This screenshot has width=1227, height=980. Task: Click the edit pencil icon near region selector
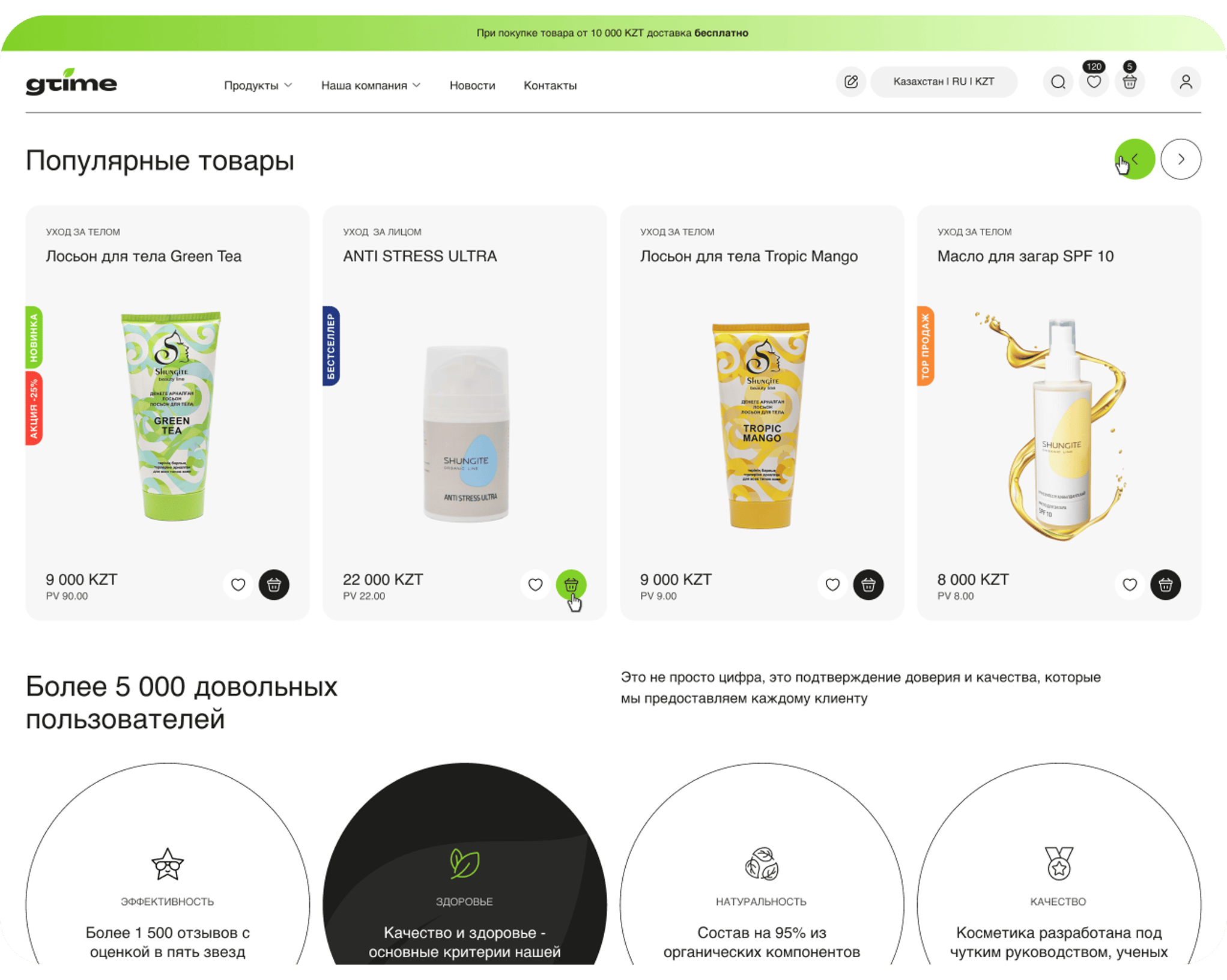click(x=850, y=82)
